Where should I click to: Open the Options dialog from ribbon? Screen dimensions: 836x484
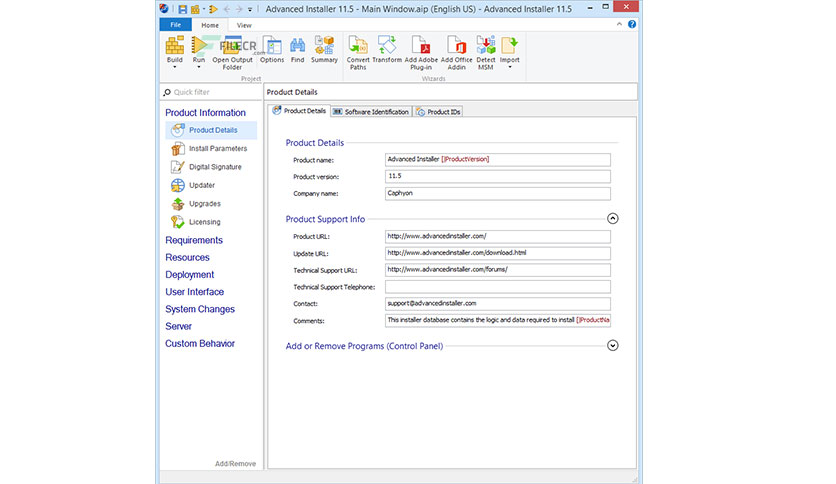pos(272,50)
